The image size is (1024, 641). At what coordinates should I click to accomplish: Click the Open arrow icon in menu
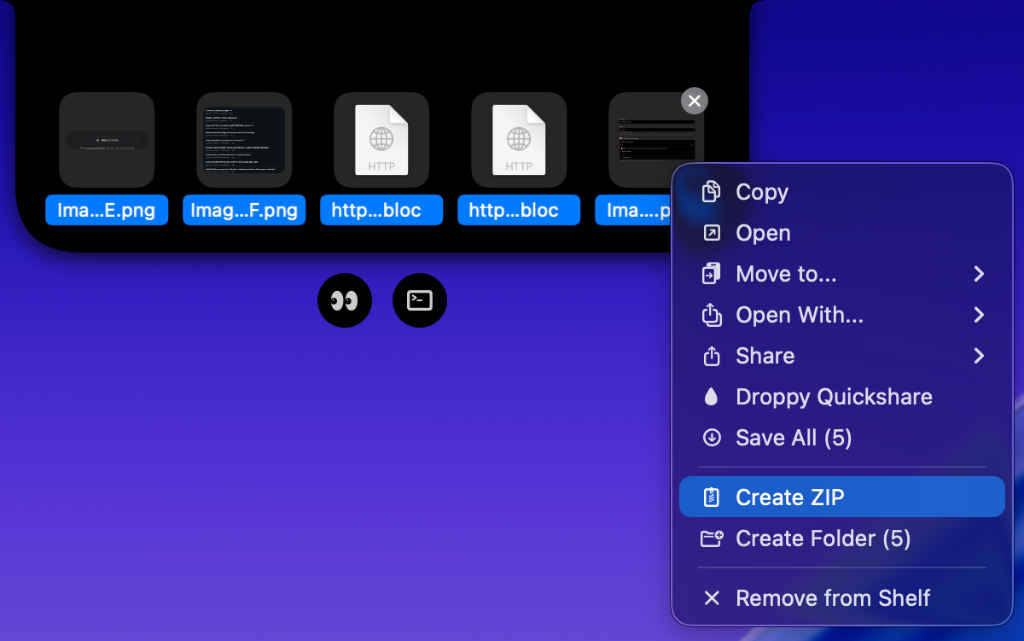click(711, 233)
